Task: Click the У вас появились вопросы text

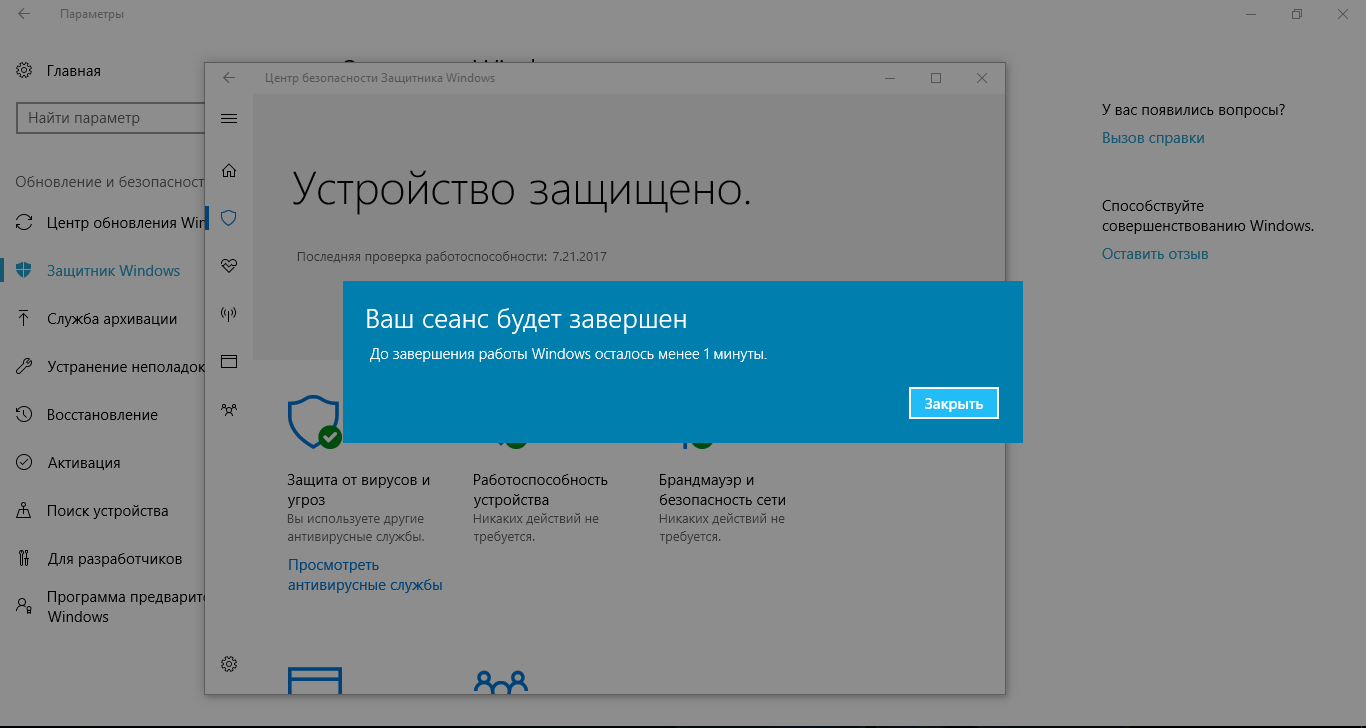Action: point(1194,110)
